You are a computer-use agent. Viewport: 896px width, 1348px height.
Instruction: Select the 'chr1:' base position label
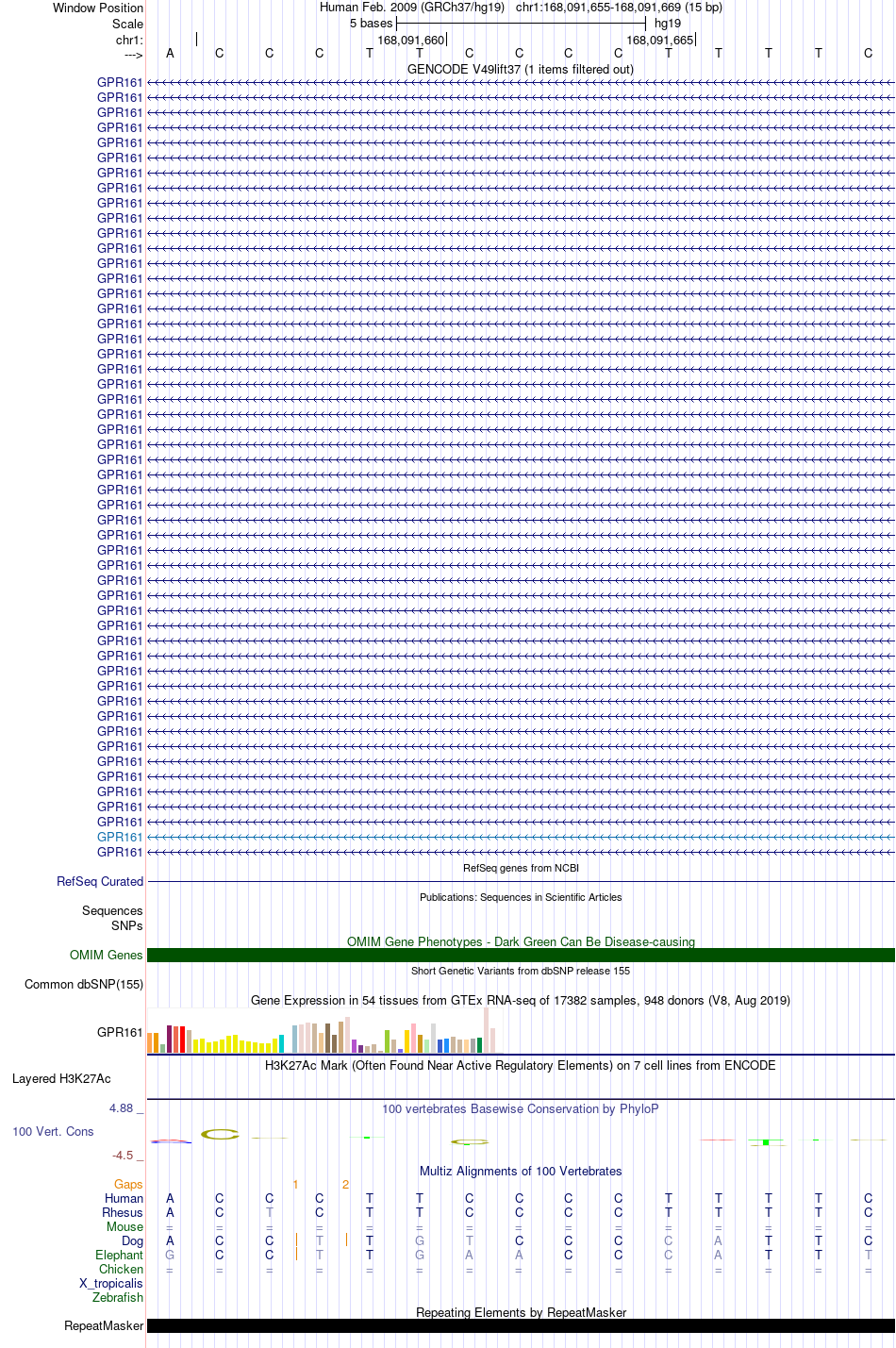click(129, 40)
